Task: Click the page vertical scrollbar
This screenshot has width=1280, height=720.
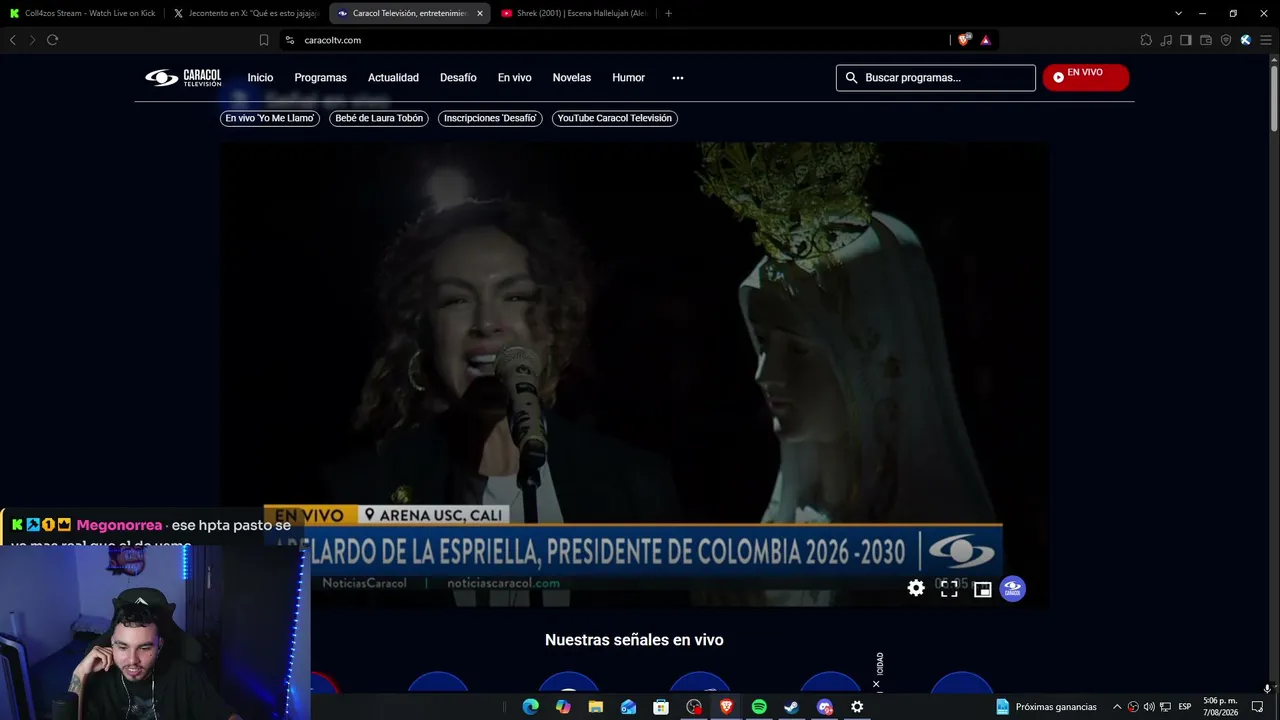Action: pos(1274,100)
